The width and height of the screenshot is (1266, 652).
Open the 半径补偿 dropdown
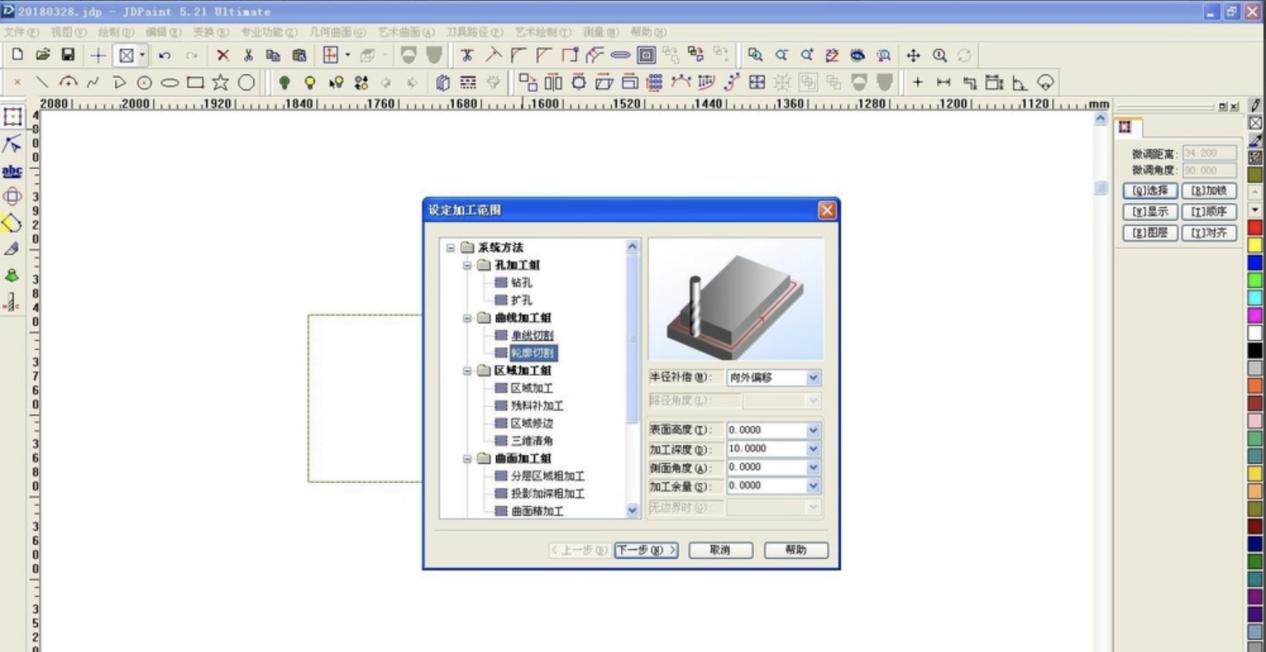tap(813, 378)
